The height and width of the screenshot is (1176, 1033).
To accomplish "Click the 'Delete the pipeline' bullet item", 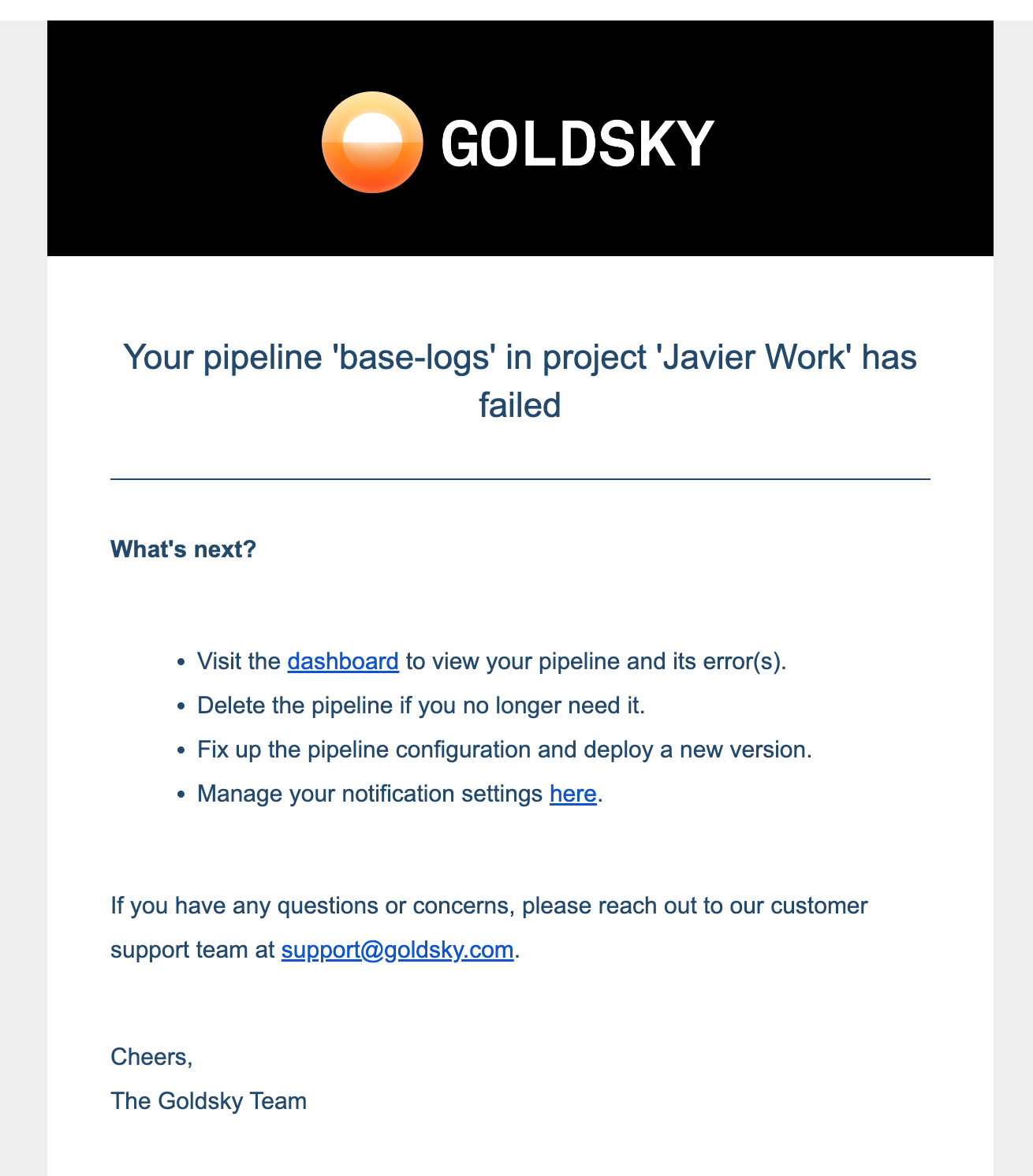I will click(x=421, y=705).
